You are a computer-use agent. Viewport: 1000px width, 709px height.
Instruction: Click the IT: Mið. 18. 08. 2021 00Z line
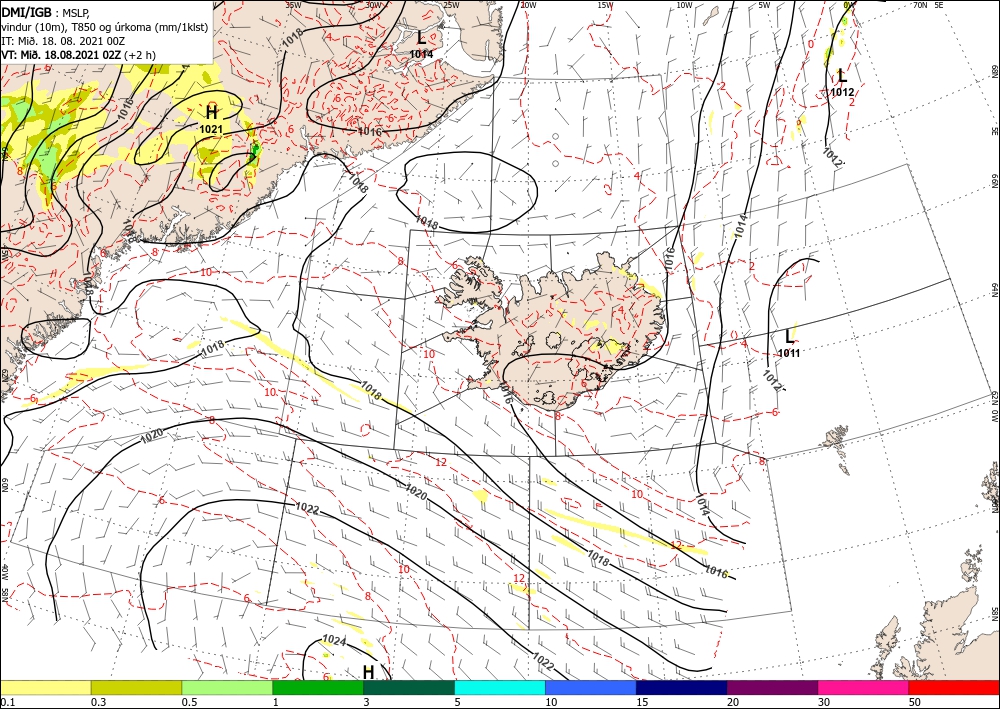tap(63, 41)
